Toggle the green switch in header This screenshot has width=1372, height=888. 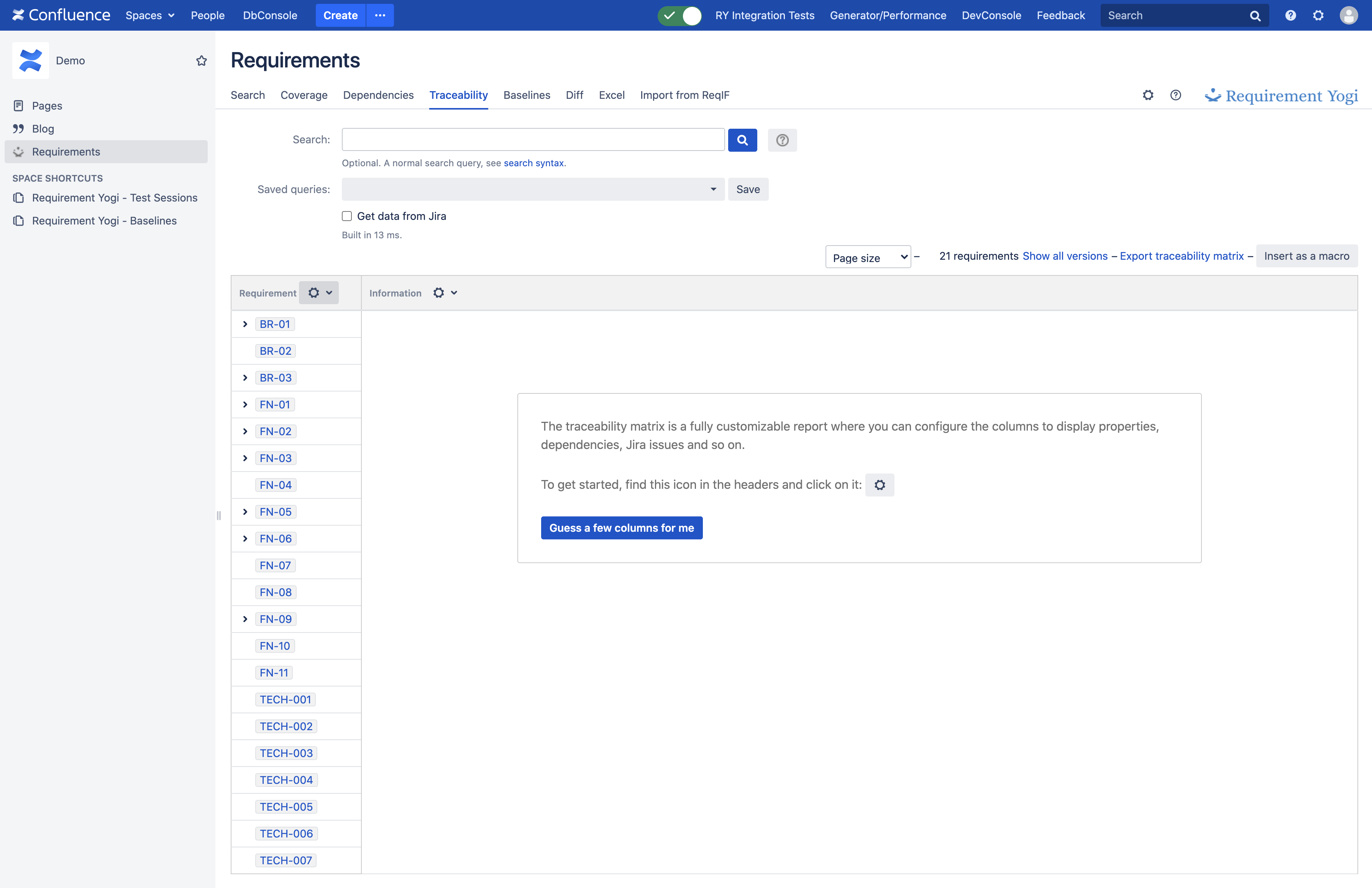(679, 16)
